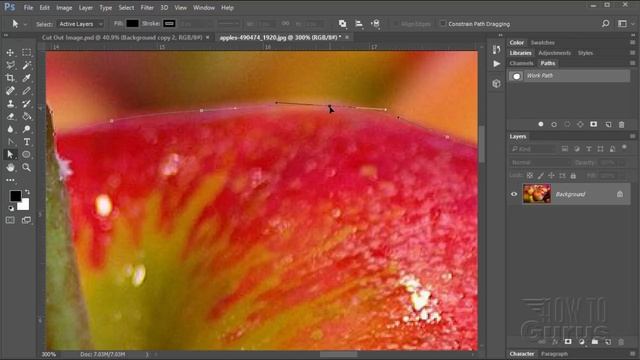Toggle Constrain Path Dragging checkbox
Viewport: 640px width, 360px height.
tap(443, 24)
